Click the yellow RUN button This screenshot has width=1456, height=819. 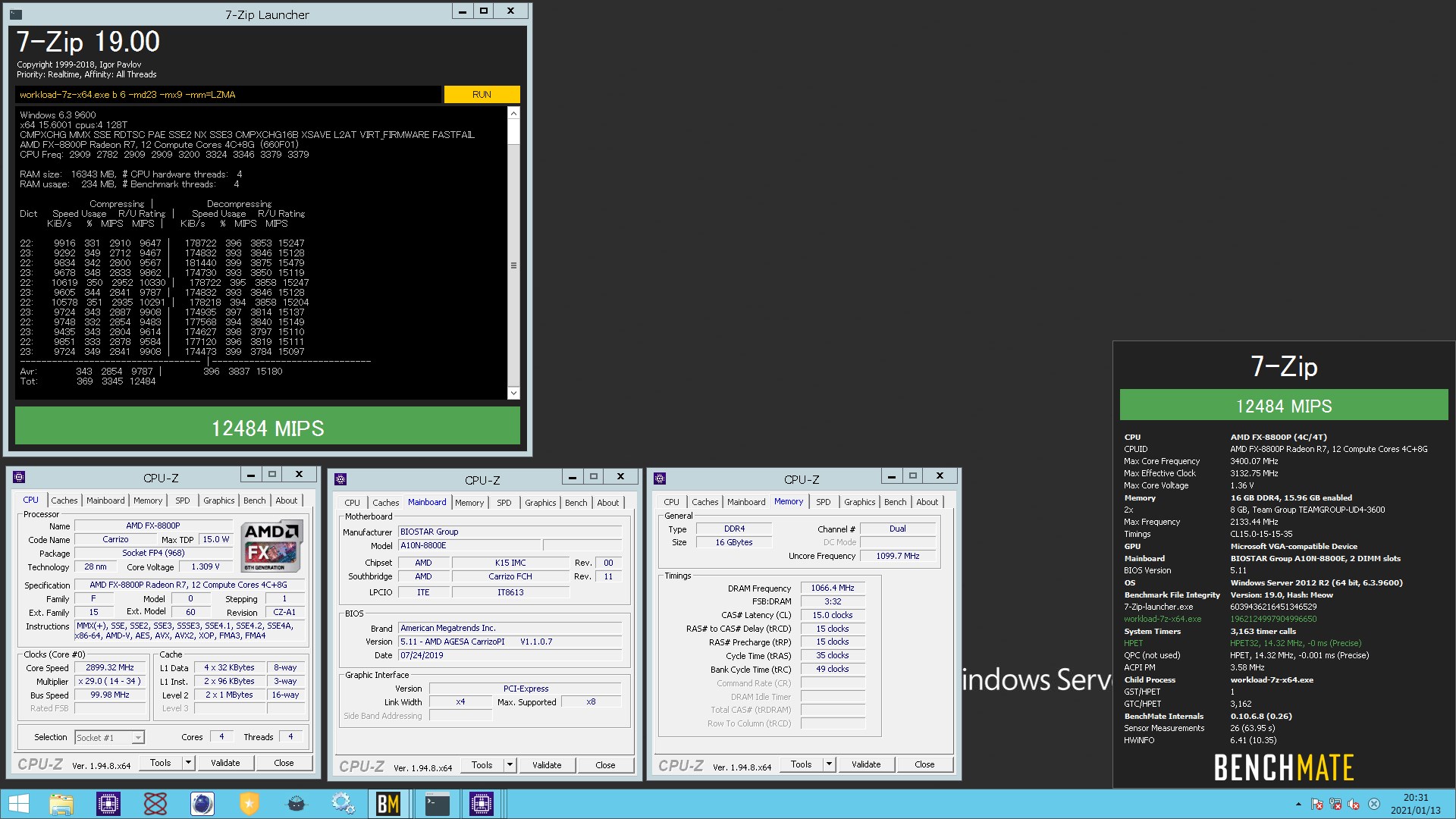[482, 94]
